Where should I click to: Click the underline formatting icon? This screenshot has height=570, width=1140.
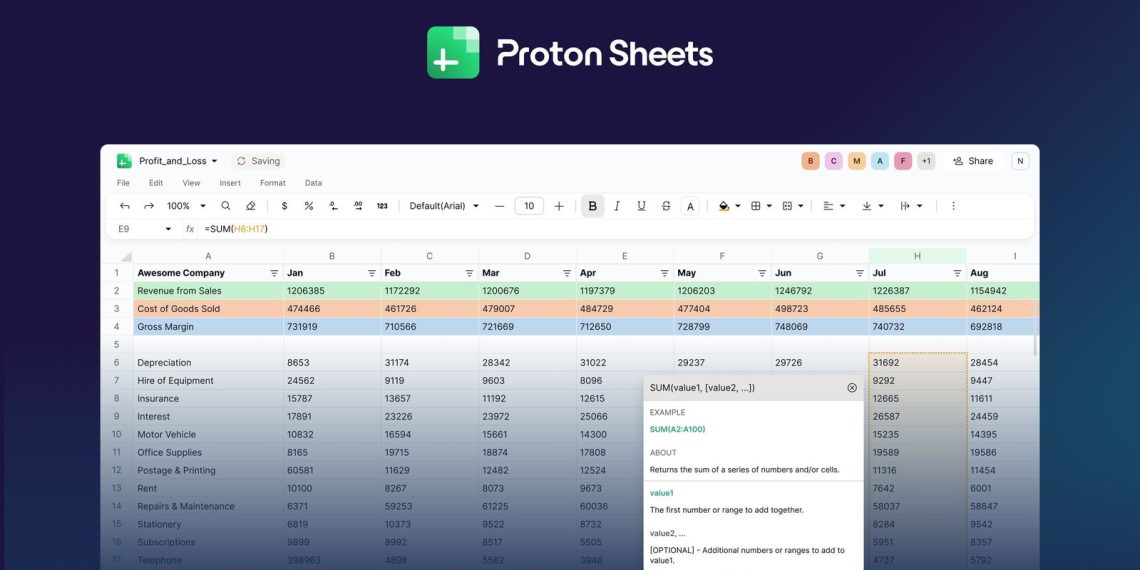(641, 206)
